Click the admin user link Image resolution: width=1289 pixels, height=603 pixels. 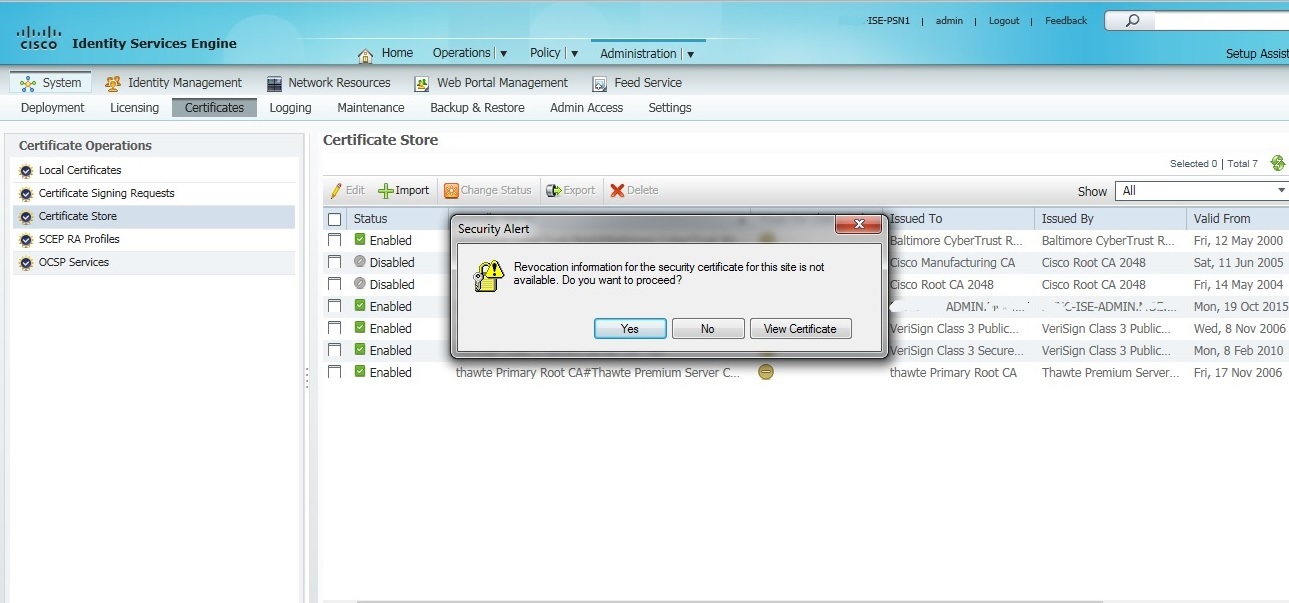[x=949, y=21]
